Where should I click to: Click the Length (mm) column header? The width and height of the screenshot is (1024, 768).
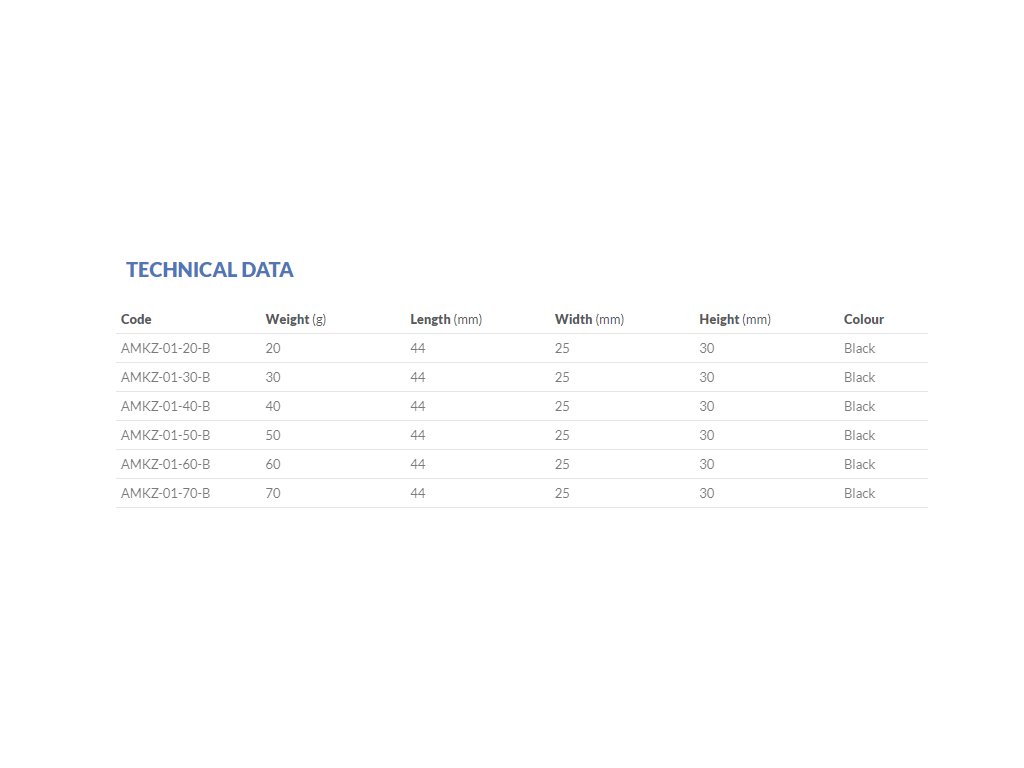click(445, 319)
